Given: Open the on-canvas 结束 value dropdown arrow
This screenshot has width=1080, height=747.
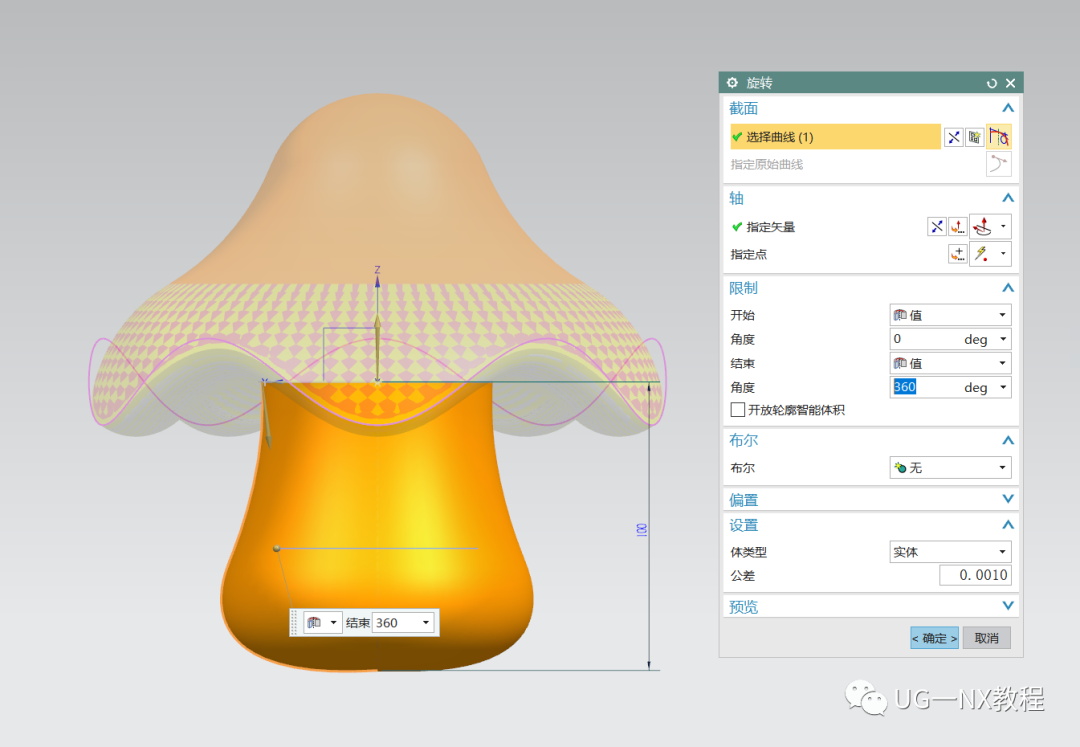Looking at the screenshot, I should 426,622.
